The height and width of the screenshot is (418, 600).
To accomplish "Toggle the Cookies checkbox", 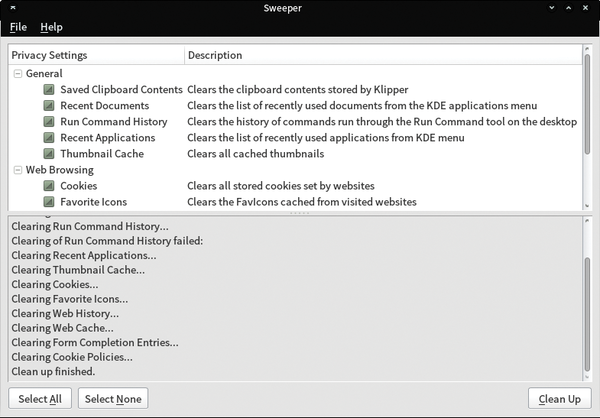I will (x=49, y=186).
